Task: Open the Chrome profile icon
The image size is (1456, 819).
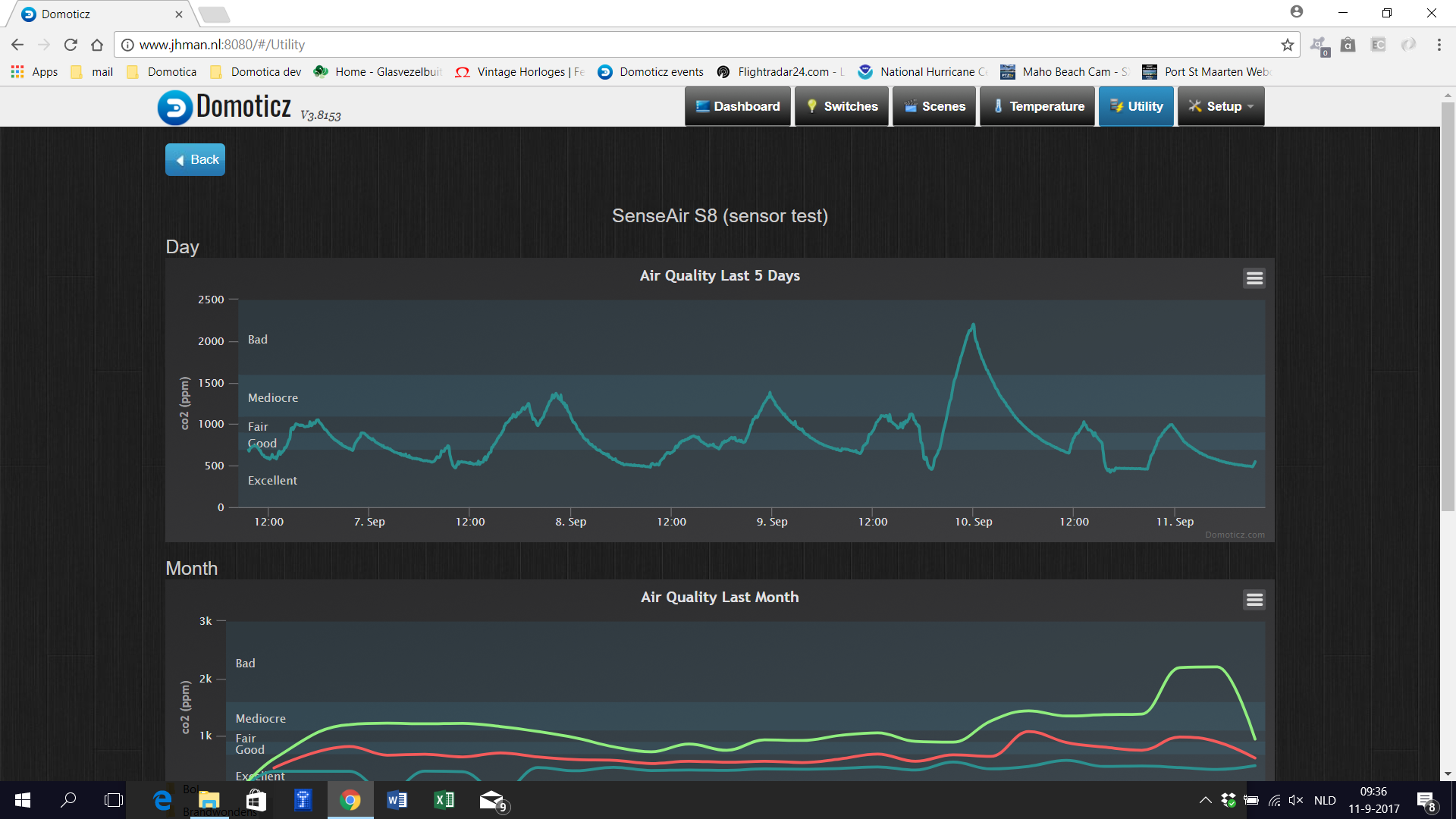Action: click(1297, 12)
